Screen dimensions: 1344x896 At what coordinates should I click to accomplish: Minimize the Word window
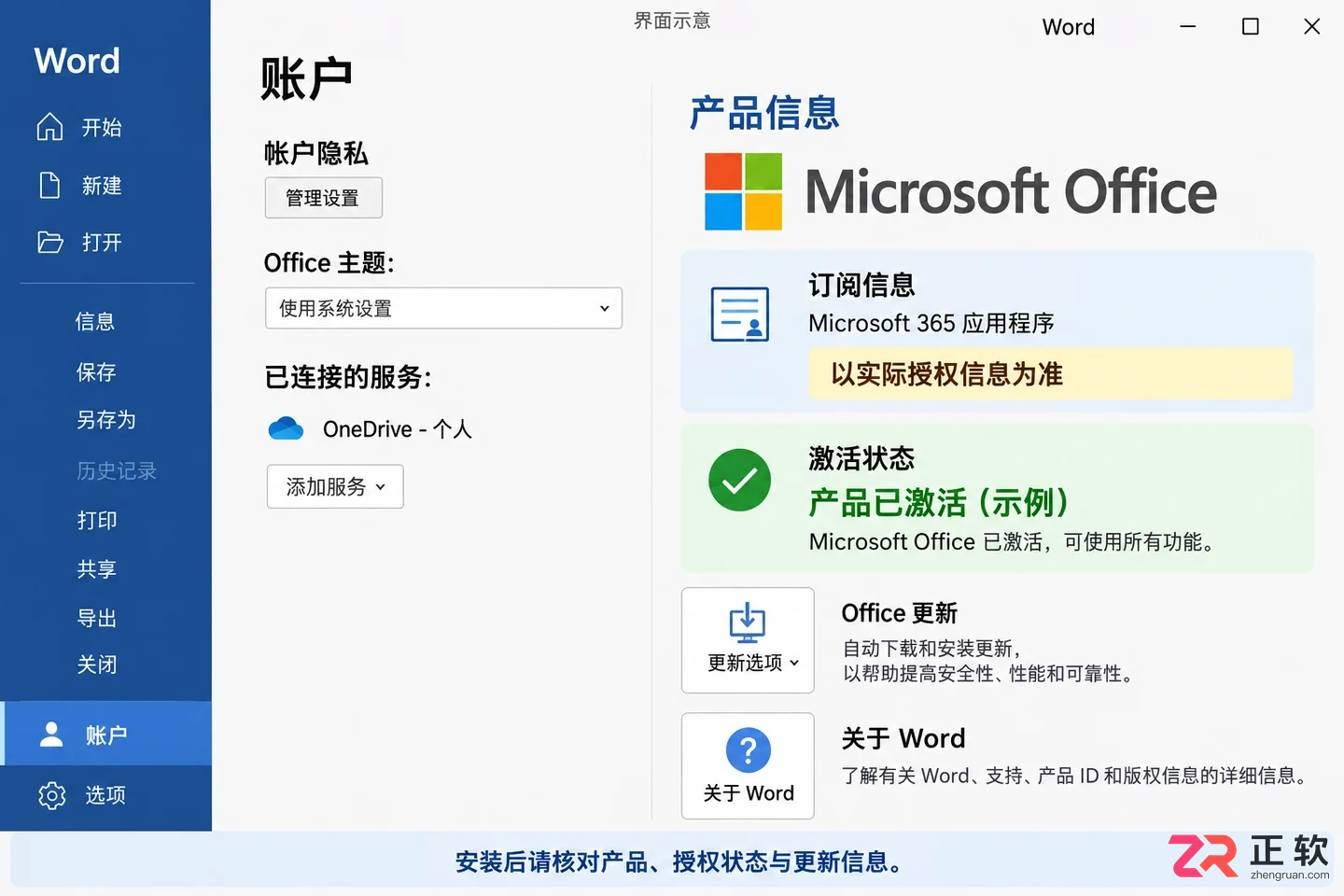tap(1187, 27)
